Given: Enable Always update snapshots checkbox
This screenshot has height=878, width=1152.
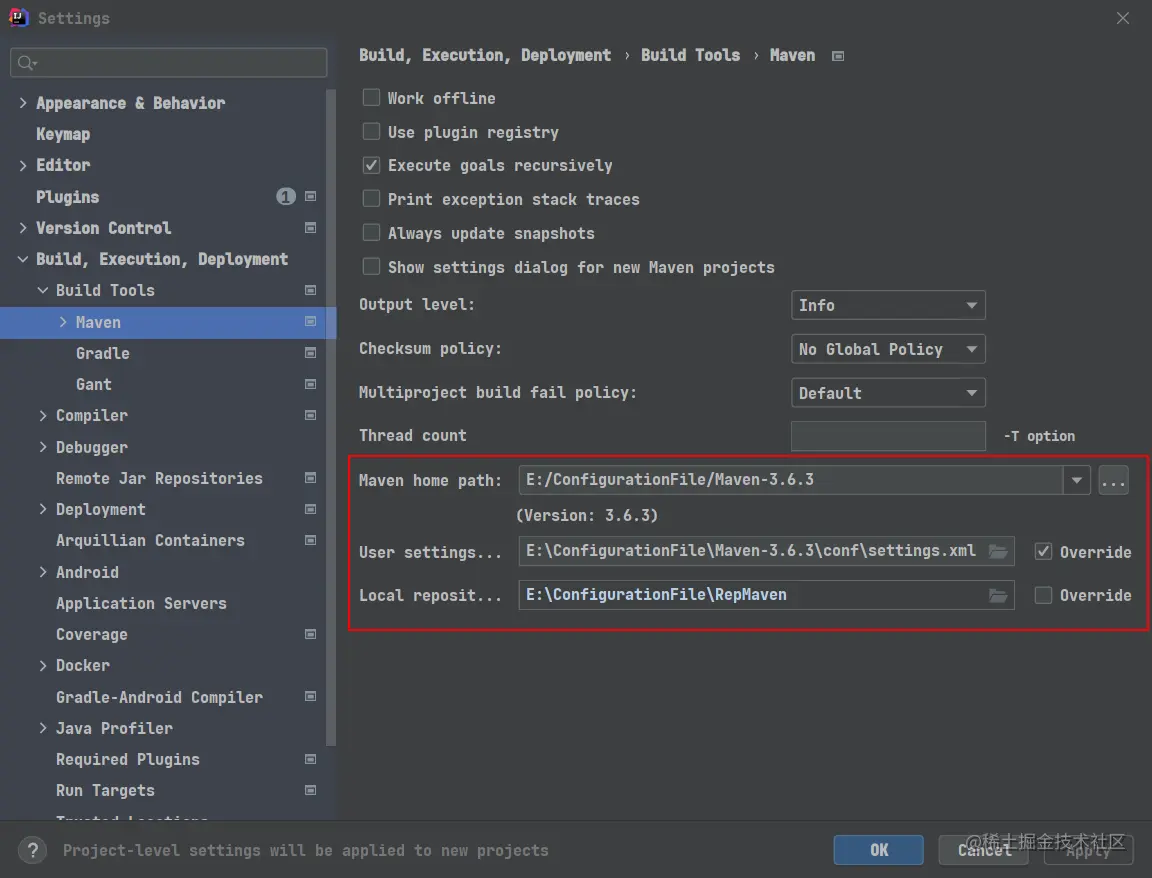Looking at the screenshot, I should [372, 233].
